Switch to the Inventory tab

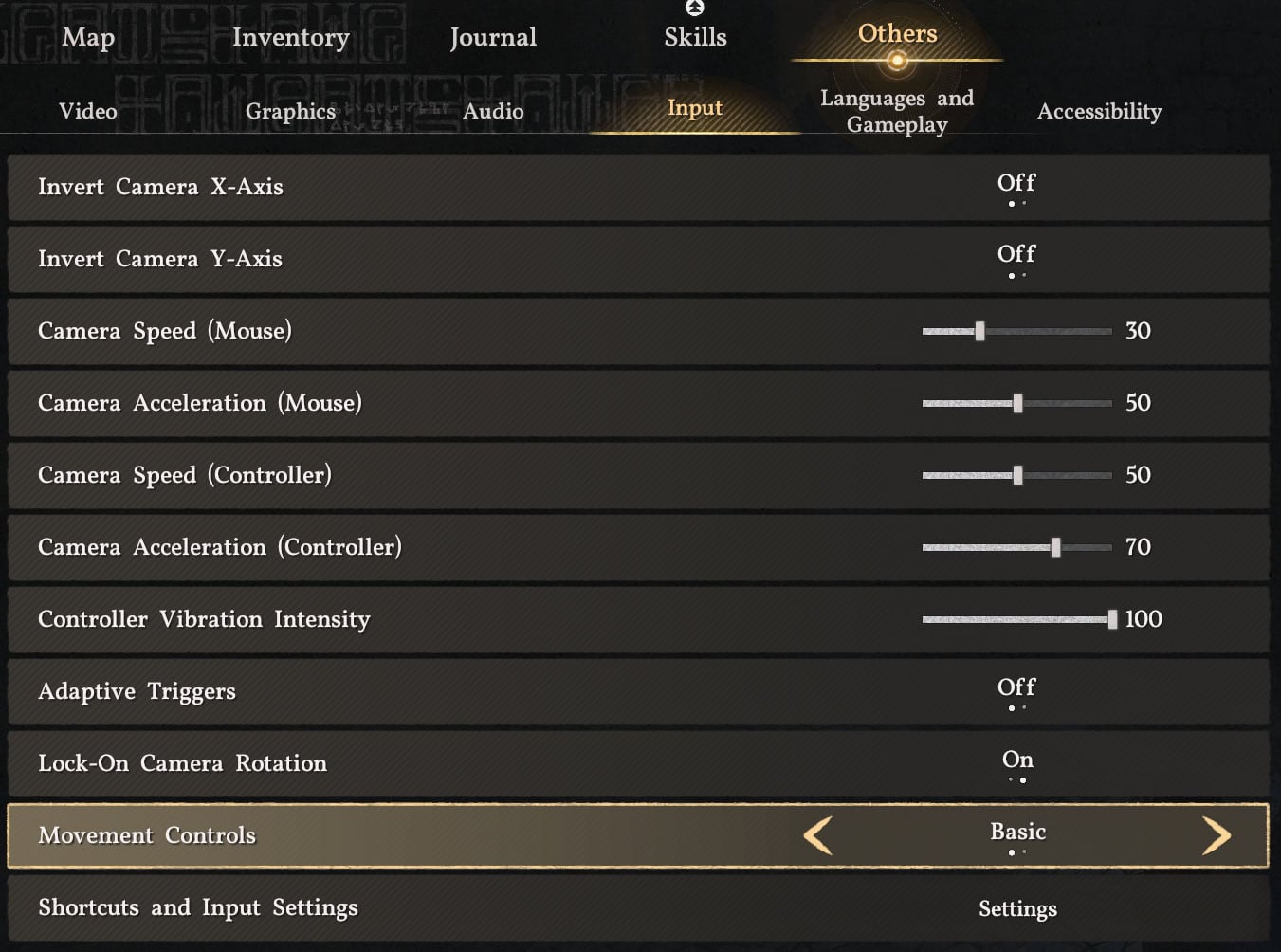[x=290, y=37]
